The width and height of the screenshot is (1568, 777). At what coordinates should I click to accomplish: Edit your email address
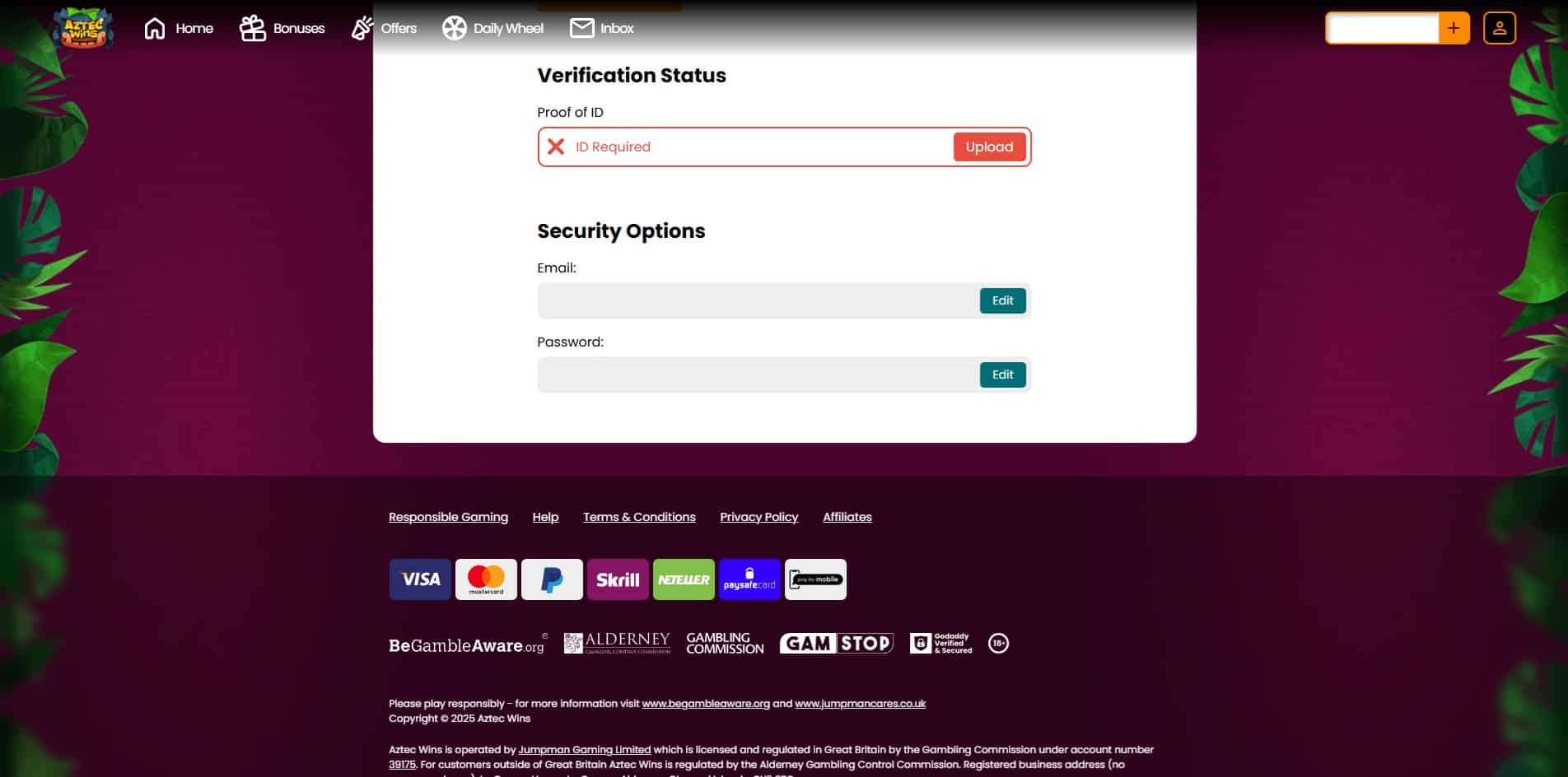(1002, 300)
